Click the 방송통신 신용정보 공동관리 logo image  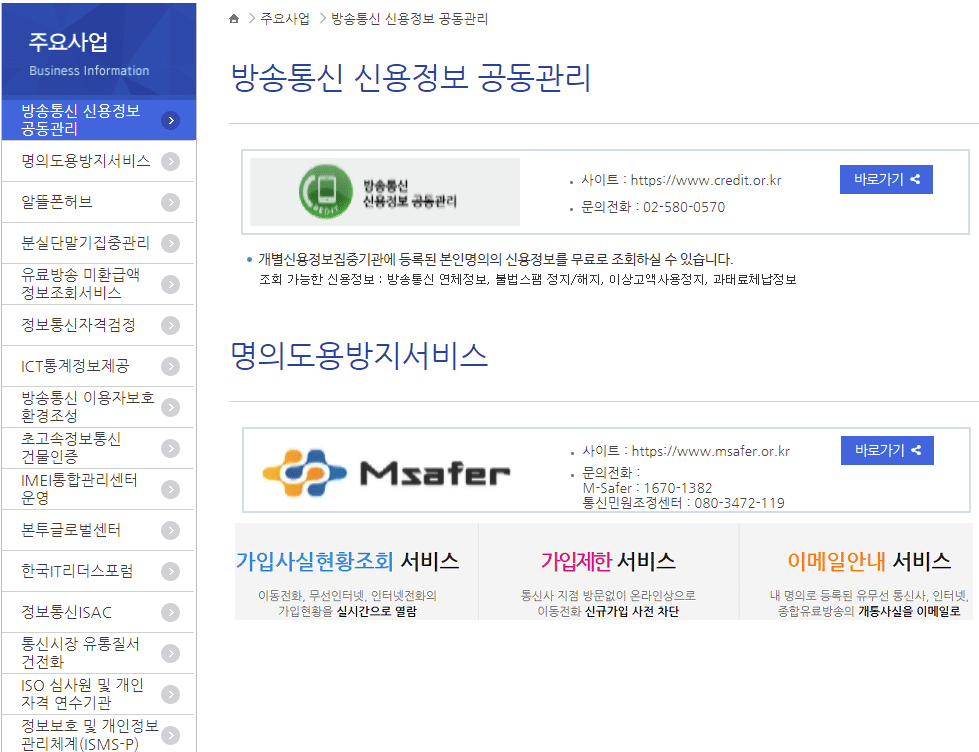(385, 192)
